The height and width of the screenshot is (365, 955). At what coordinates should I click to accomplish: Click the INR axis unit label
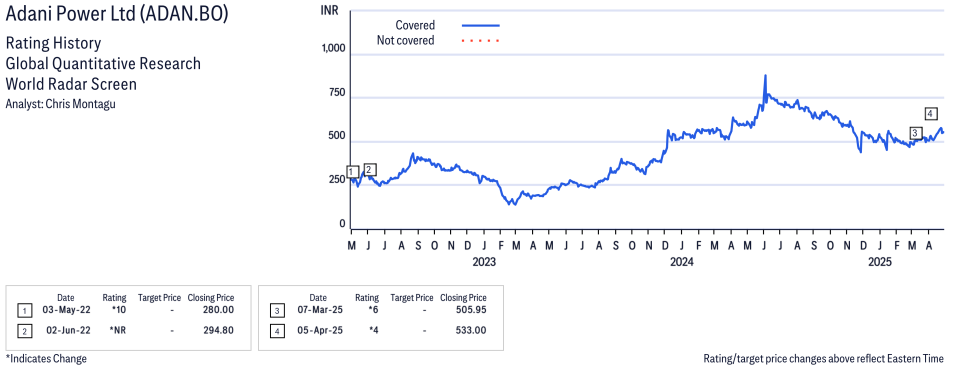(x=329, y=11)
